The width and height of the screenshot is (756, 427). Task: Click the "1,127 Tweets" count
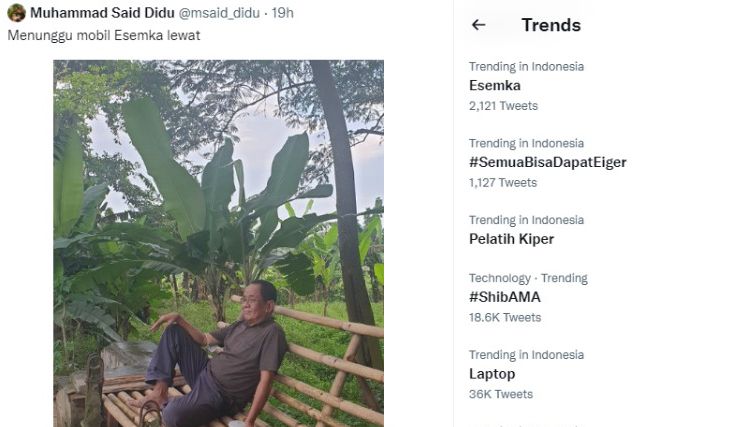click(503, 182)
